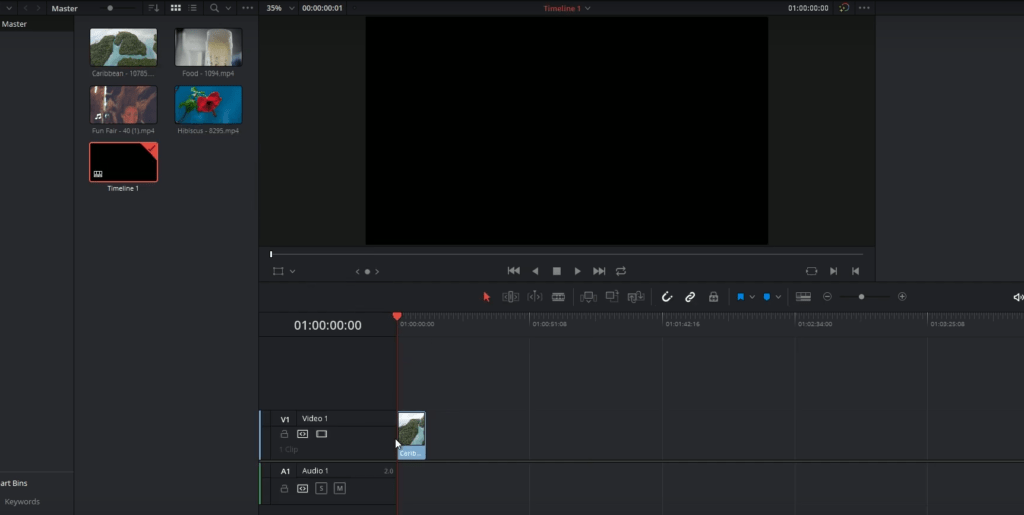Click the timeline zoom slider handle
The height and width of the screenshot is (515, 1024).
click(861, 296)
